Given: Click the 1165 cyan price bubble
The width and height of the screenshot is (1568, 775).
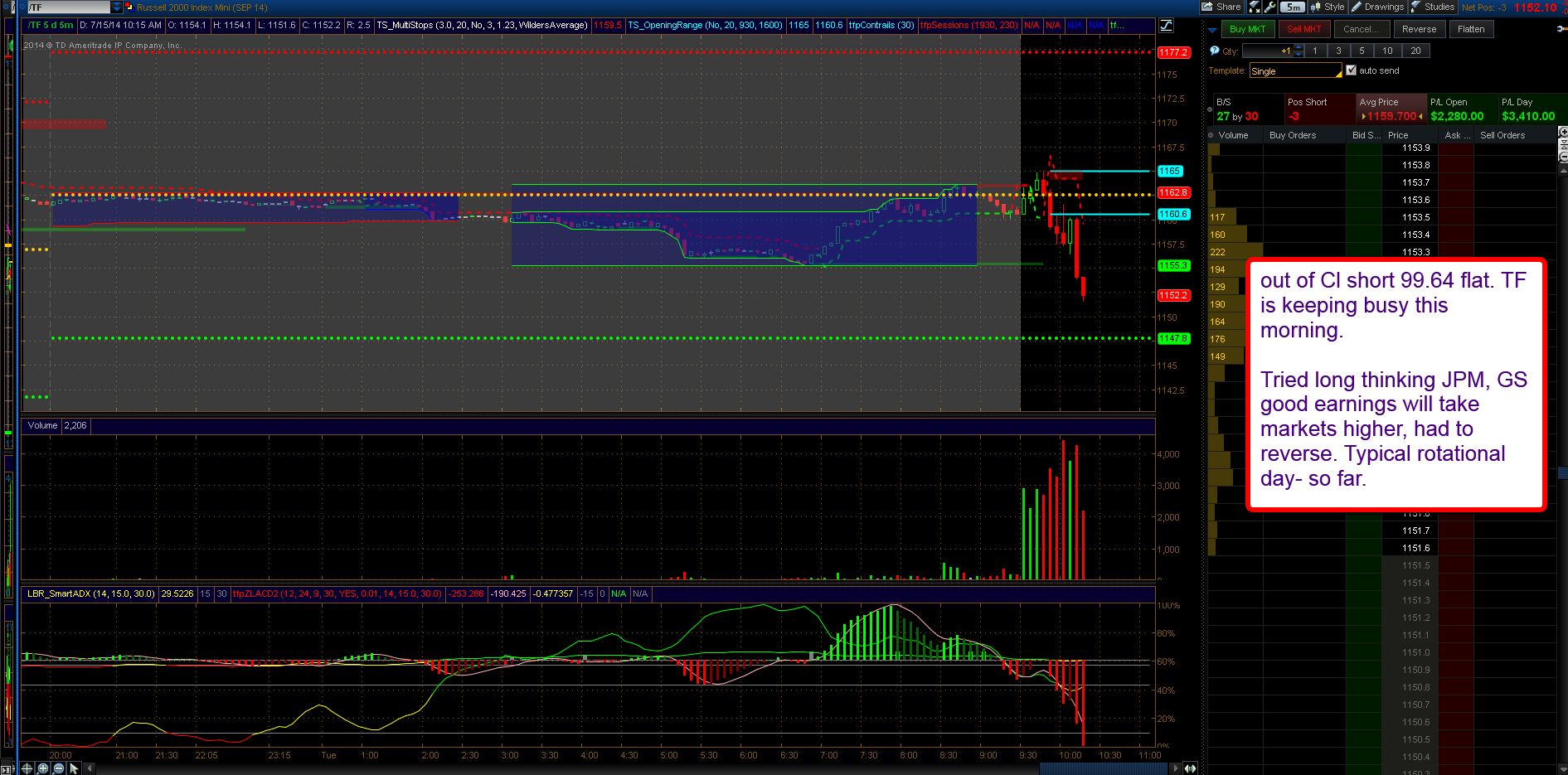Looking at the screenshot, I should point(1170,171).
